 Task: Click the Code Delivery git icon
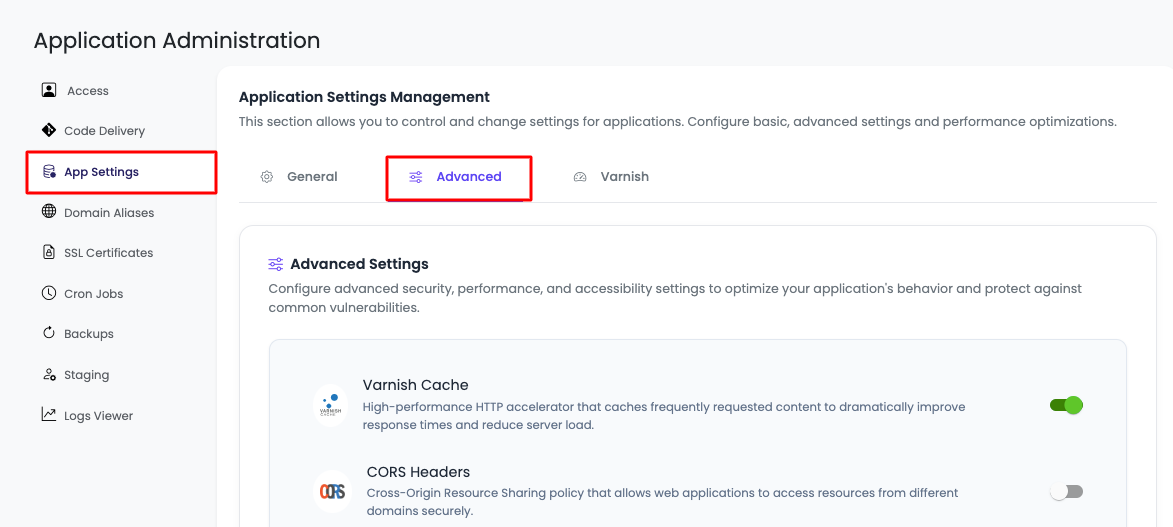(x=49, y=130)
